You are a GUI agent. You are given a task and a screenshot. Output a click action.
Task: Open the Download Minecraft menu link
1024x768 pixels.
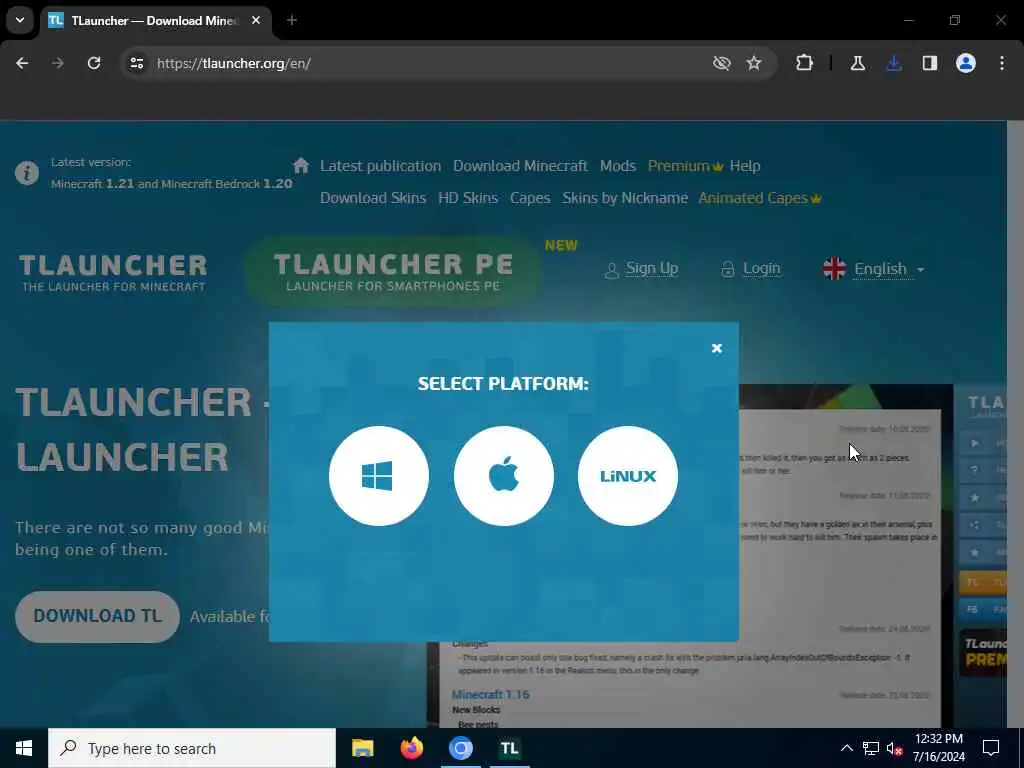tap(520, 166)
